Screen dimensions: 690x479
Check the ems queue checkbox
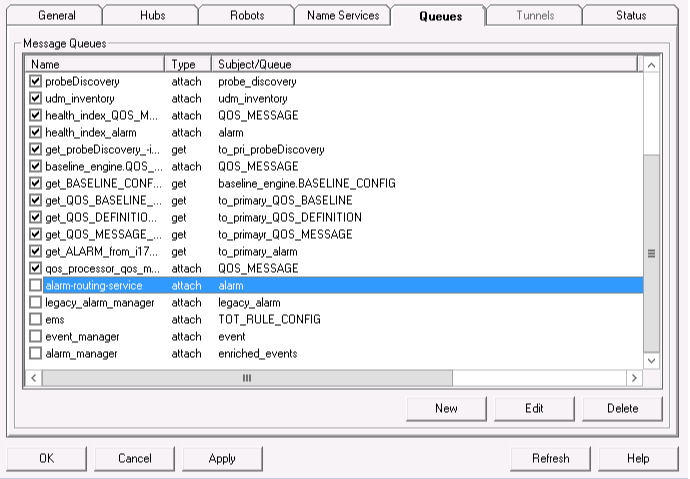click(x=36, y=319)
